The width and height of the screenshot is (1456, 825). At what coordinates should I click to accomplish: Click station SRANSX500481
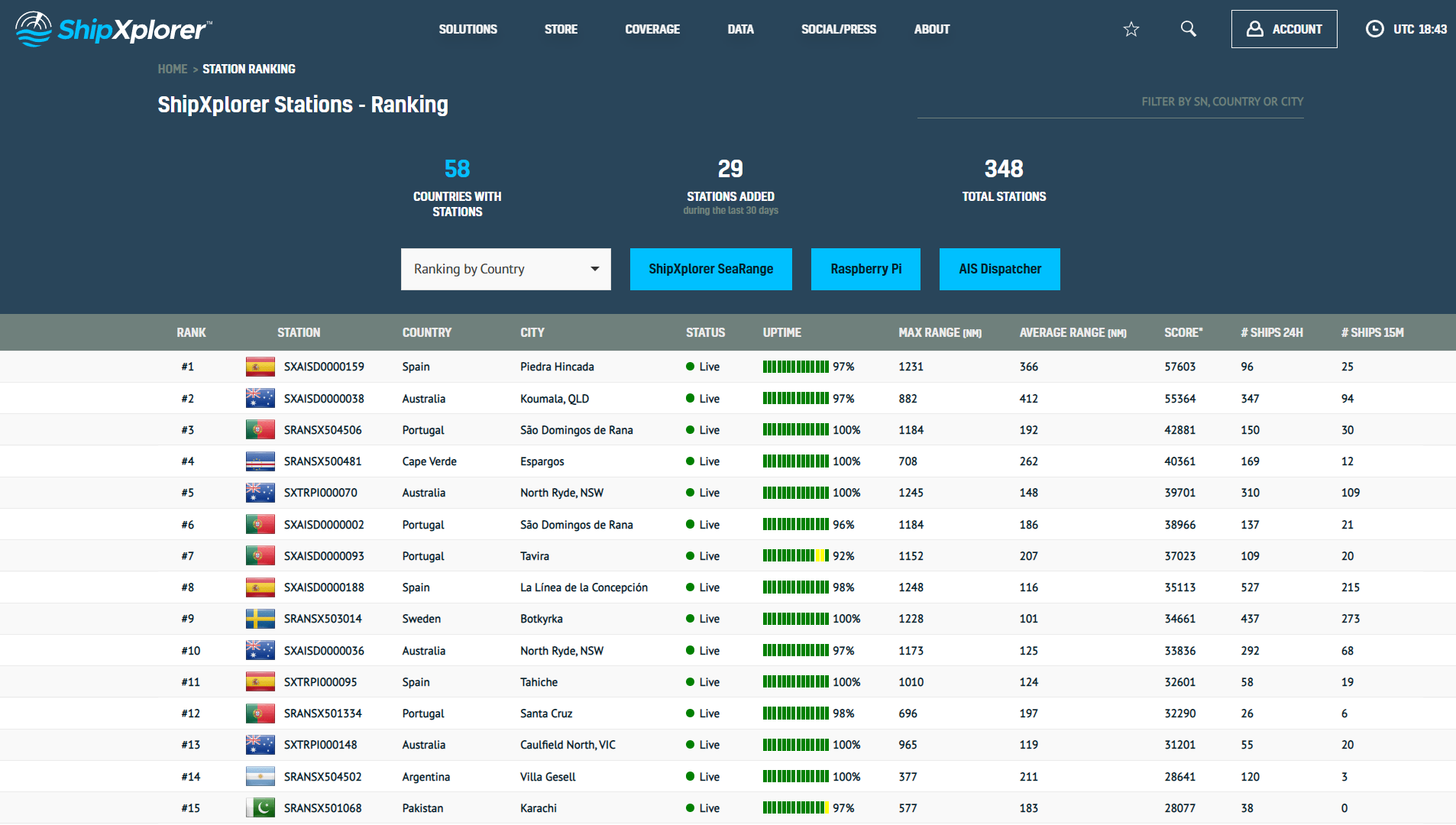coord(323,461)
